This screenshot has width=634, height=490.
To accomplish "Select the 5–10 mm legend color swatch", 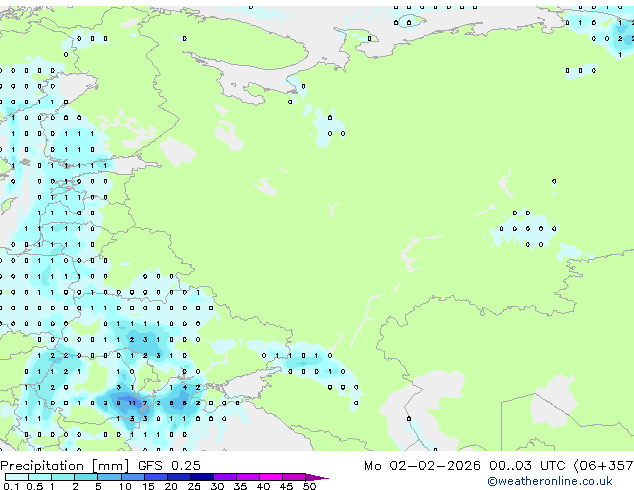I will point(109,477).
